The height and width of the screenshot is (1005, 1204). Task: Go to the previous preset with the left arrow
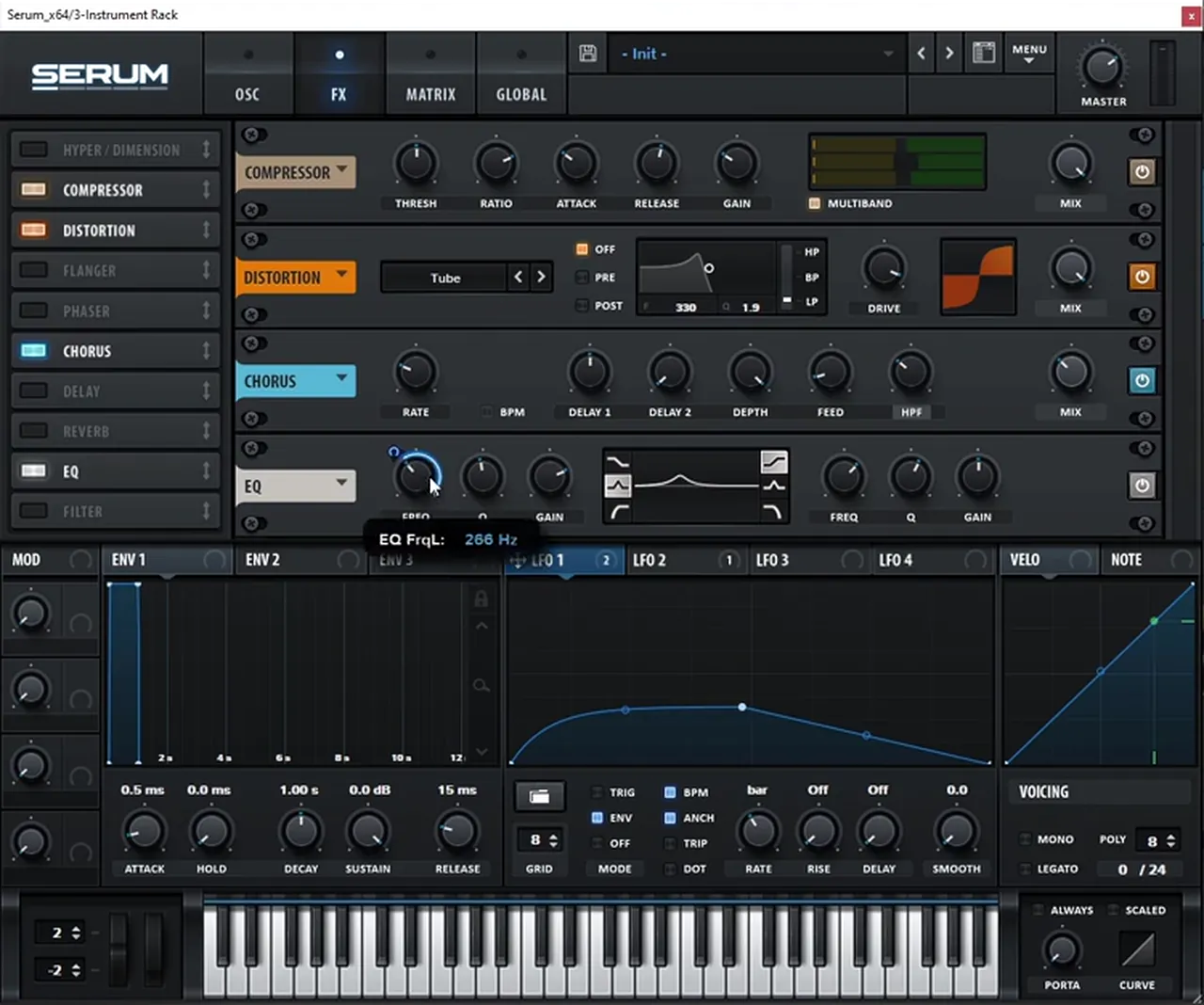click(922, 54)
